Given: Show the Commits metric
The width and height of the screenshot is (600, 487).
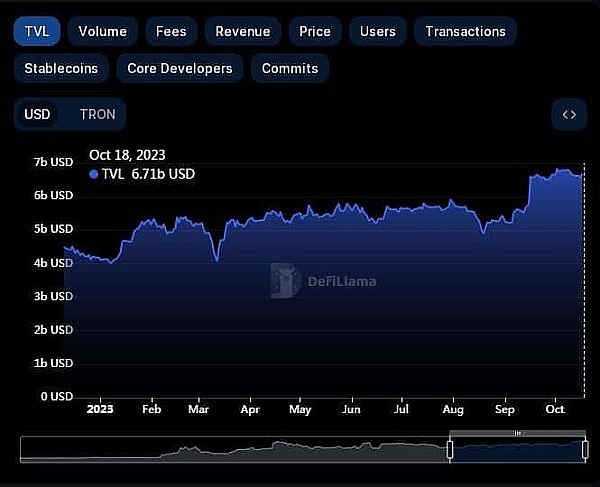Looking at the screenshot, I should point(289,68).
